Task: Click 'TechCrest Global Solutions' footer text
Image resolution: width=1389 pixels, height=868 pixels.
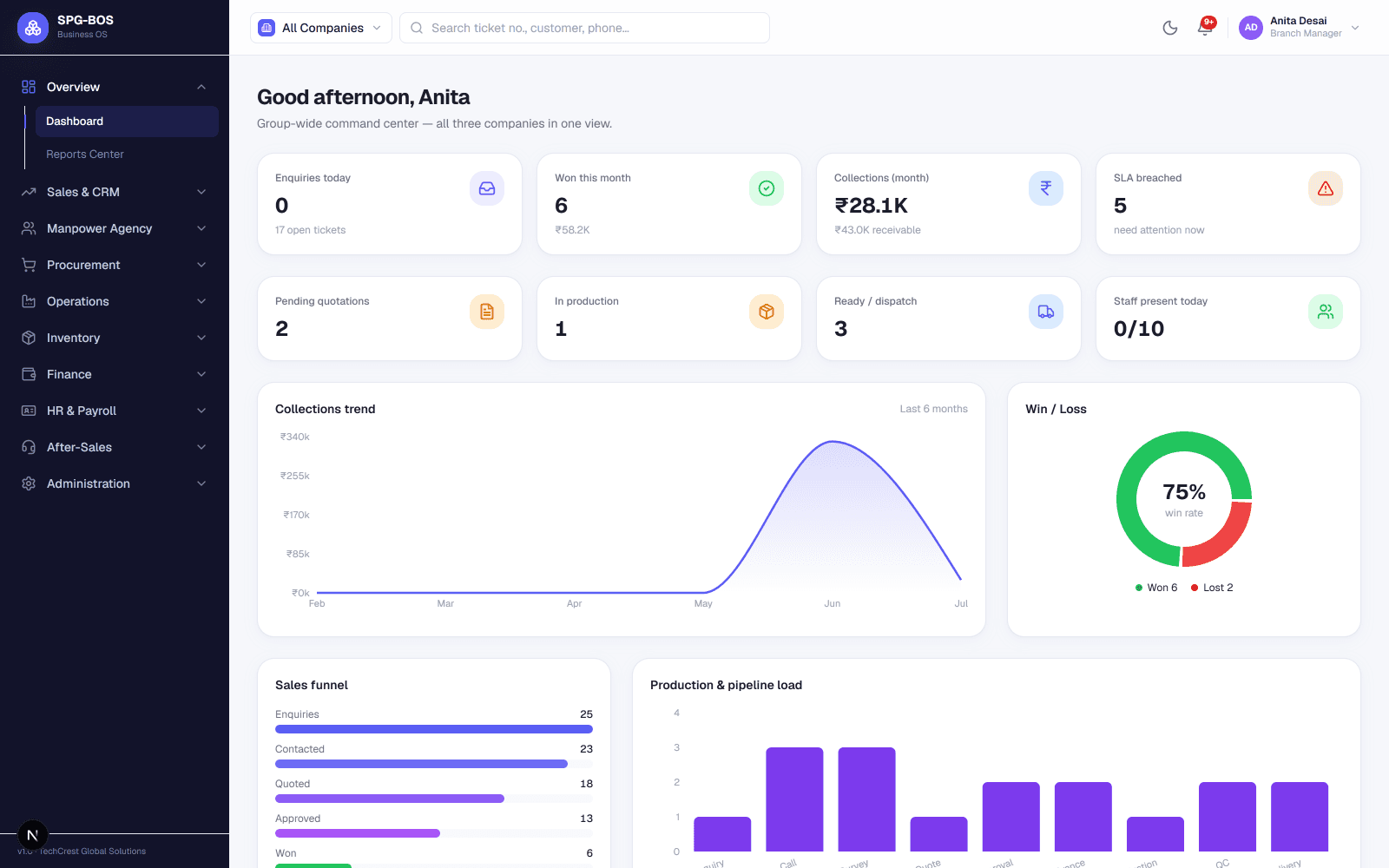Action: (93, 852)
